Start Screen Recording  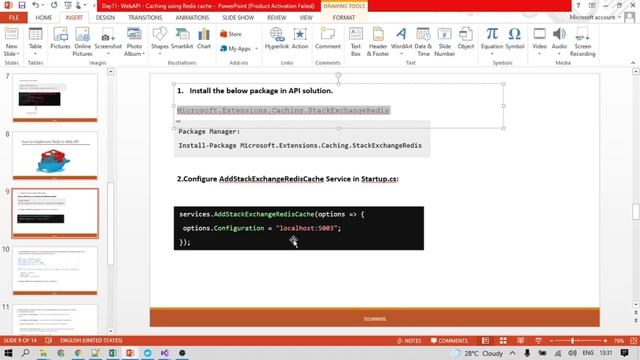pos(582,42)
